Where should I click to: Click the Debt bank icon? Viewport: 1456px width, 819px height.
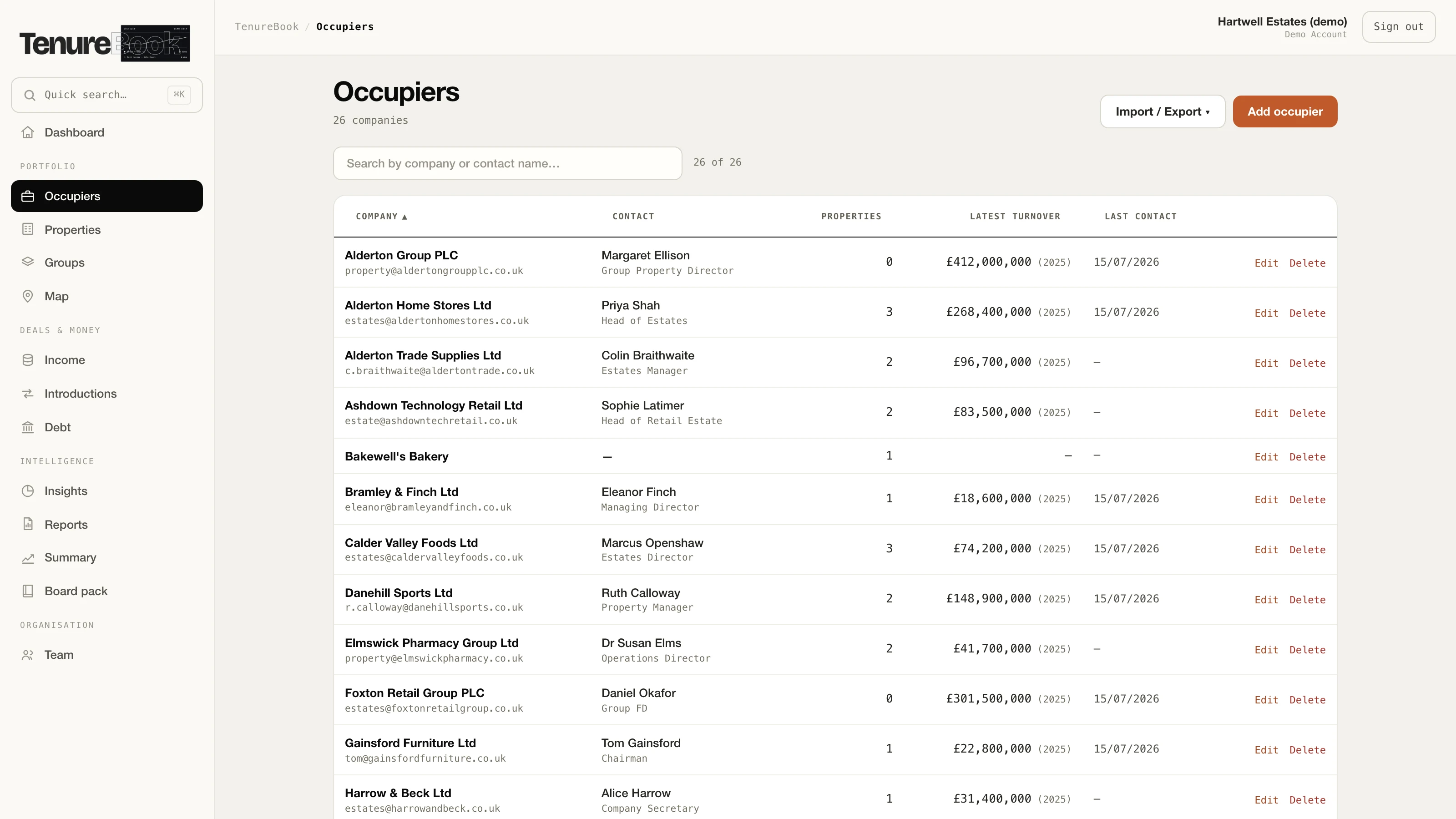pyautogui.click(x=28, y=427)
